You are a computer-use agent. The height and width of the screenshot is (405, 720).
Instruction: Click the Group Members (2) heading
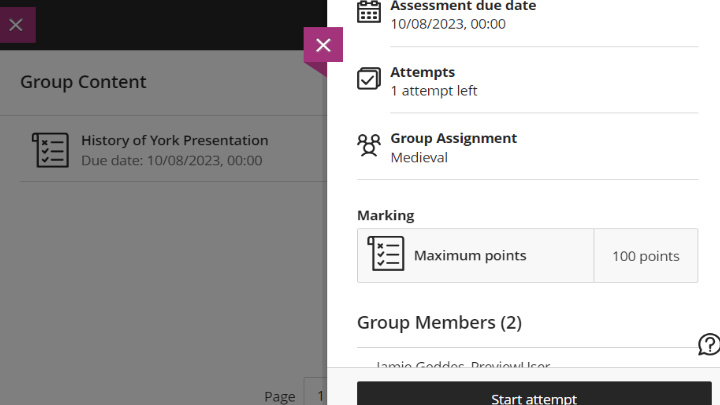(439, 322)
